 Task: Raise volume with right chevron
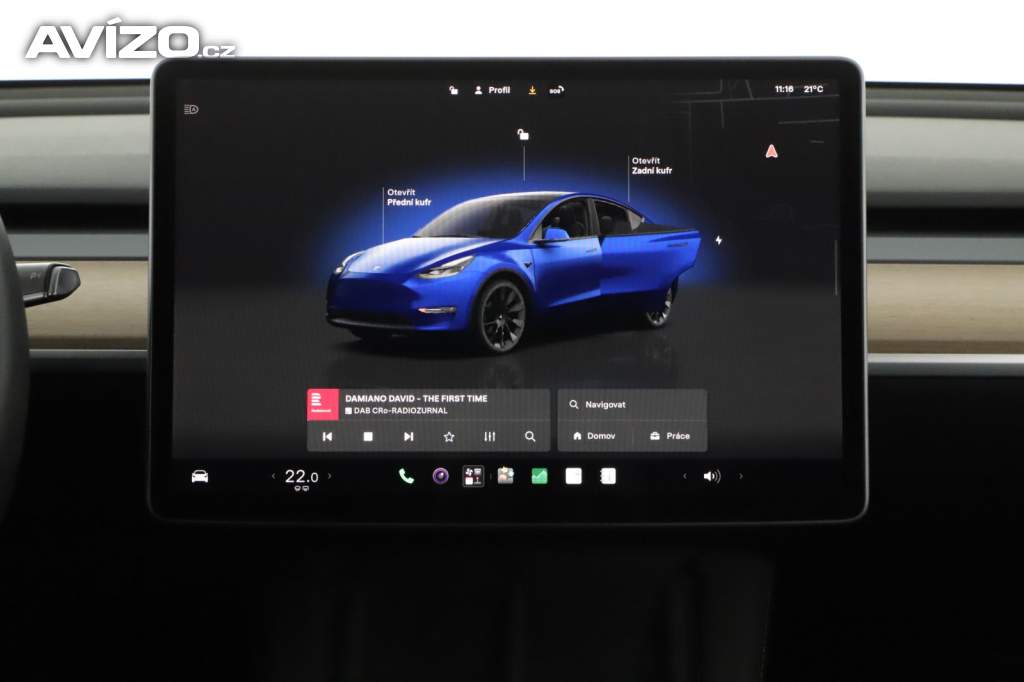pyautogui.click(x=741, y=476)
